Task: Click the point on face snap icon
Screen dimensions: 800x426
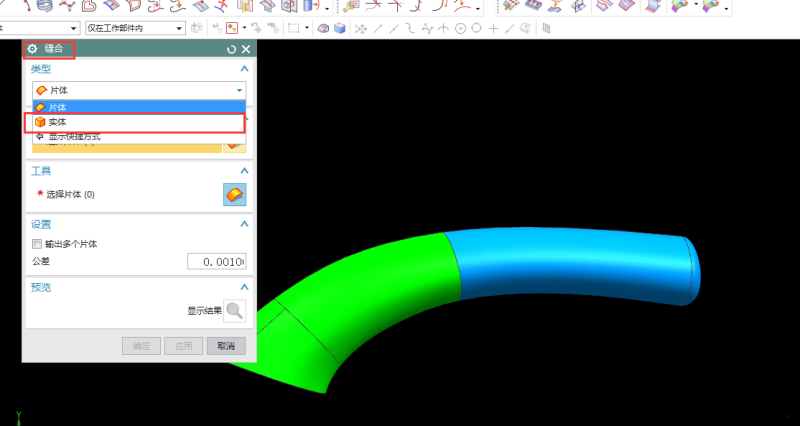Action: [526, 28]
